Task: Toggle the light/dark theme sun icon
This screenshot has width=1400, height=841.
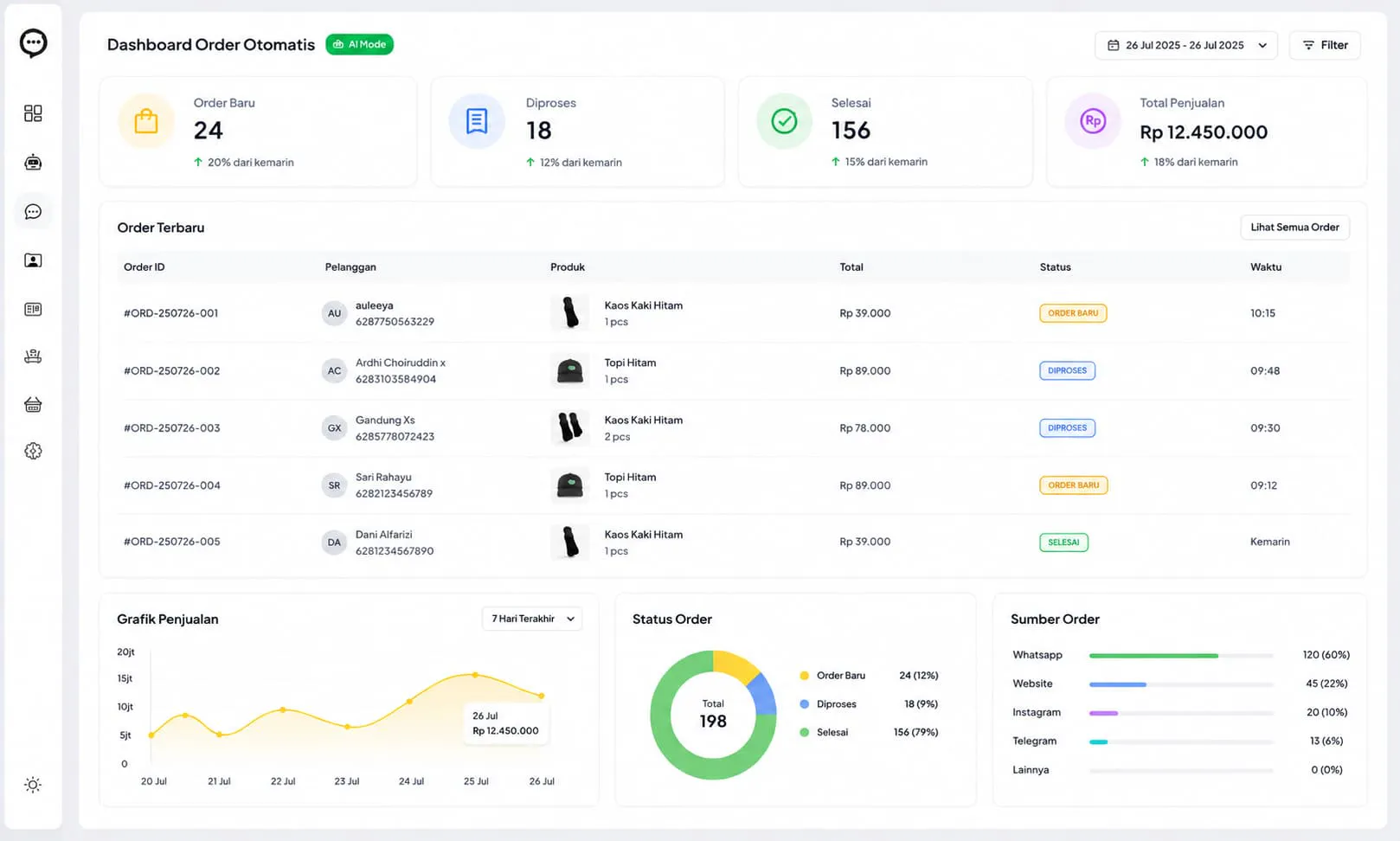Action: pos(33,785)
